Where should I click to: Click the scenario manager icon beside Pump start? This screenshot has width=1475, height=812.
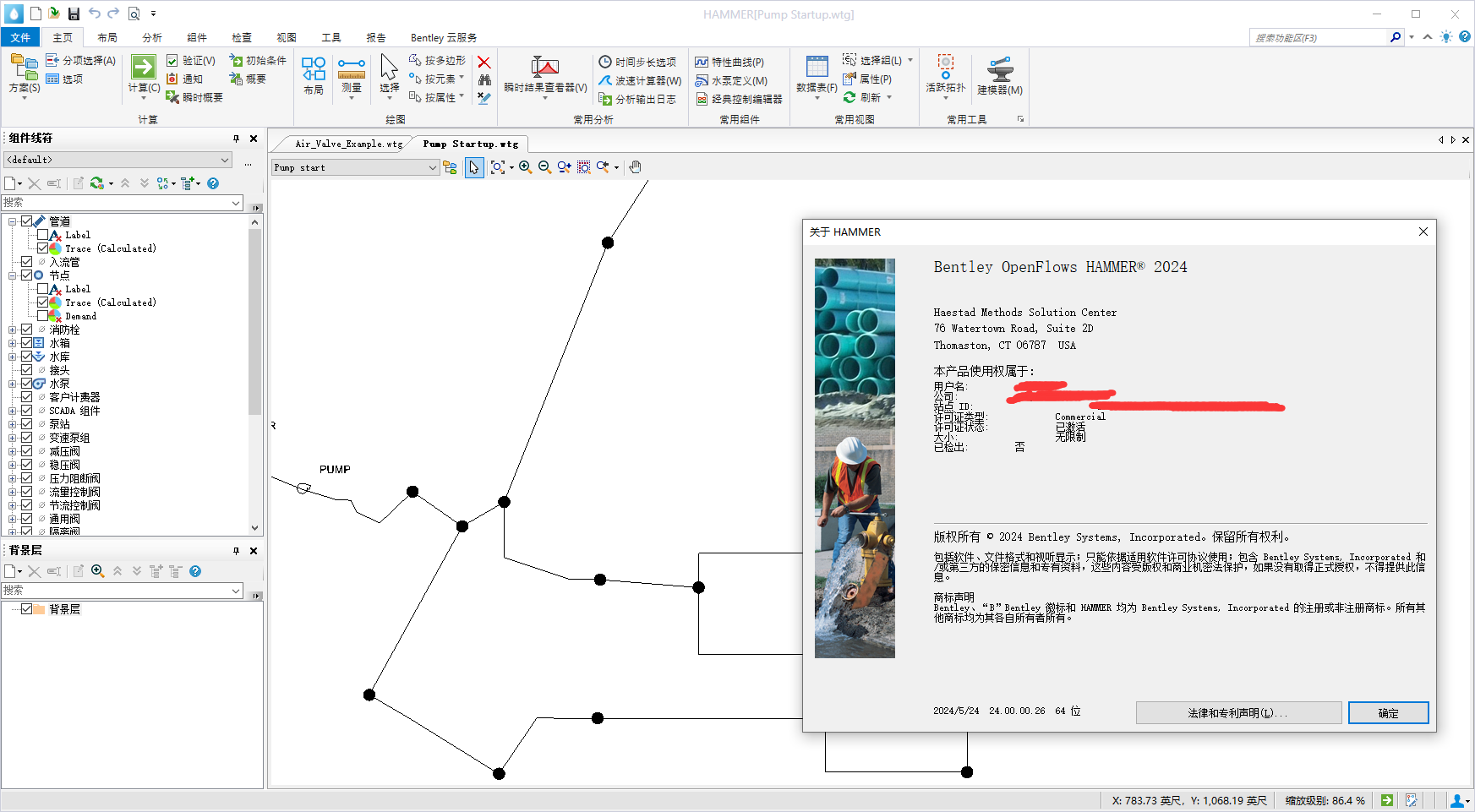click(x=450, y=167)
